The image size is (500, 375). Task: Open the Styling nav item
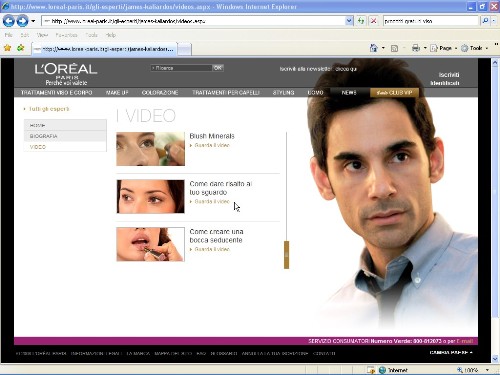pyautogui.click(x=283, y=93)
